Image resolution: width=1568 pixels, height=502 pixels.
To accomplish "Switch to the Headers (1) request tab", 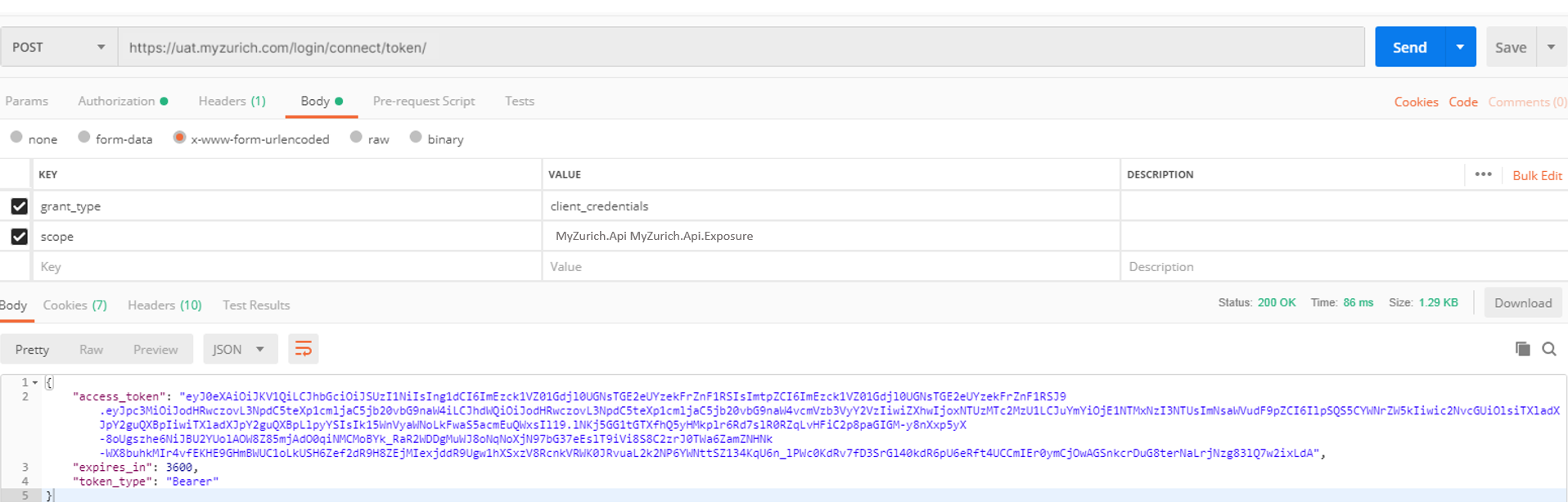I will [232, 101].
